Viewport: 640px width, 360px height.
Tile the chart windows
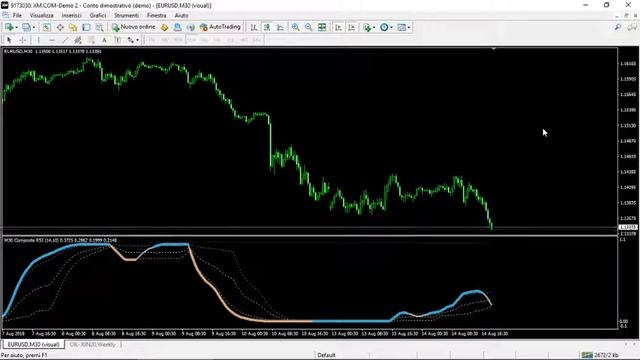(x=322, y=27)
